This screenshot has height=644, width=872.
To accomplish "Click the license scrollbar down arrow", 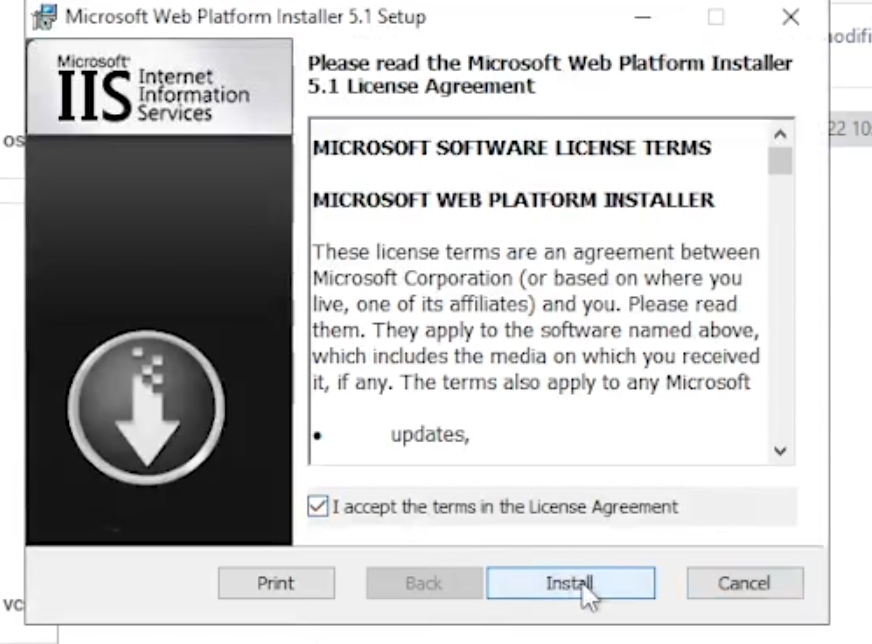I will click(780, 450).
